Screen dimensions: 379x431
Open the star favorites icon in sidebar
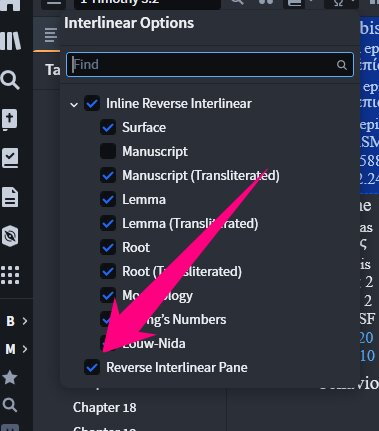[10, 378]
